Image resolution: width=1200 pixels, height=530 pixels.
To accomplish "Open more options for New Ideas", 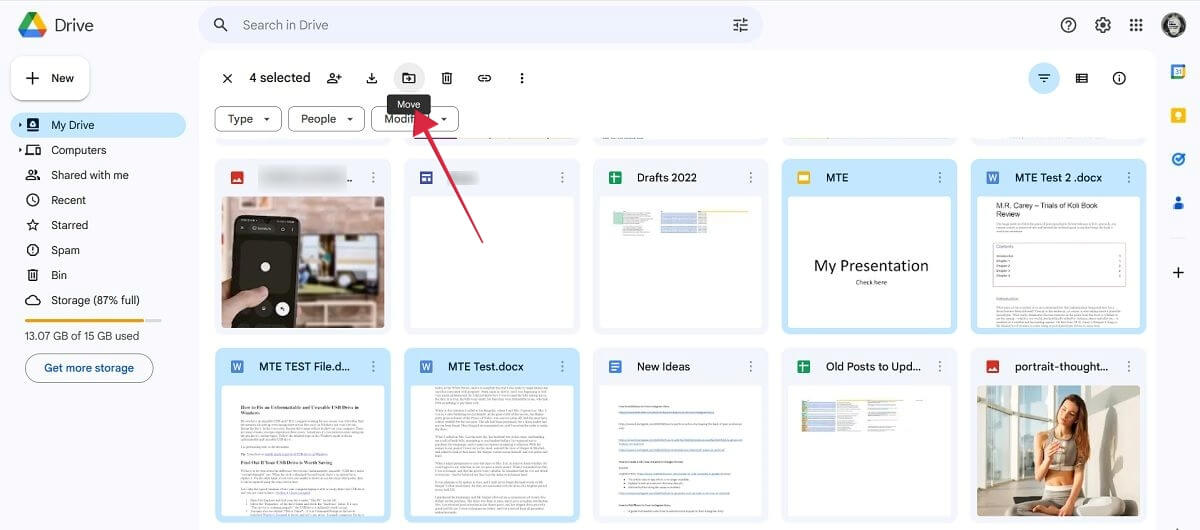I will 750,366.
